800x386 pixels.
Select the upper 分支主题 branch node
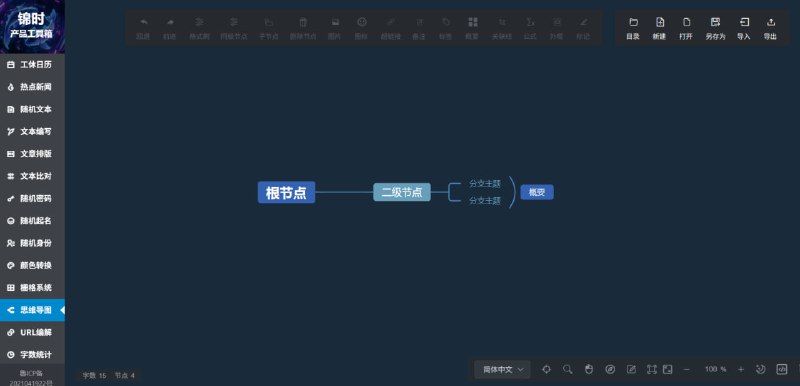click(x=485, y=183)
